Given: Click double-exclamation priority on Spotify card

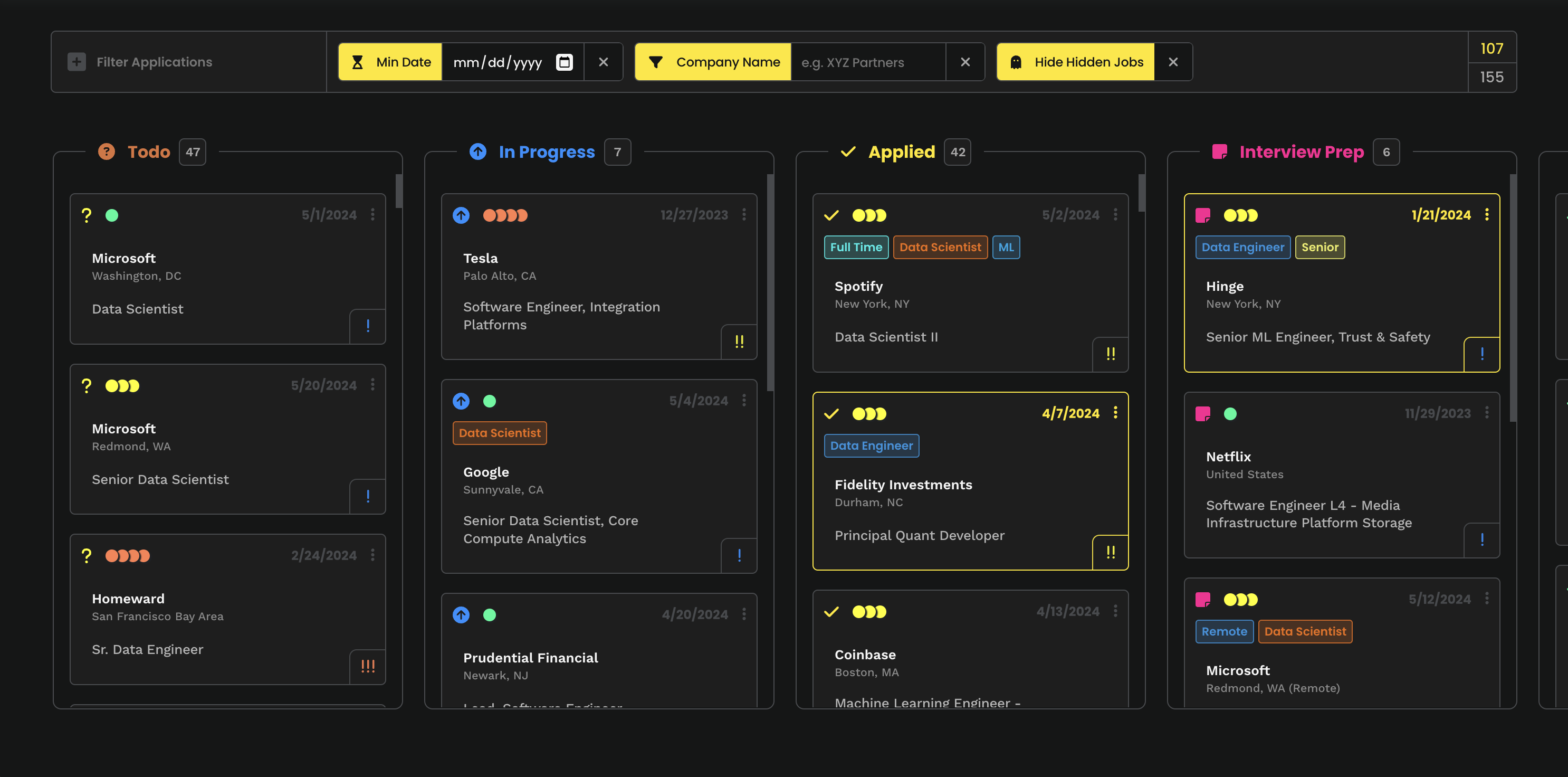Looking at the screenshot, I should [1110, 354].
